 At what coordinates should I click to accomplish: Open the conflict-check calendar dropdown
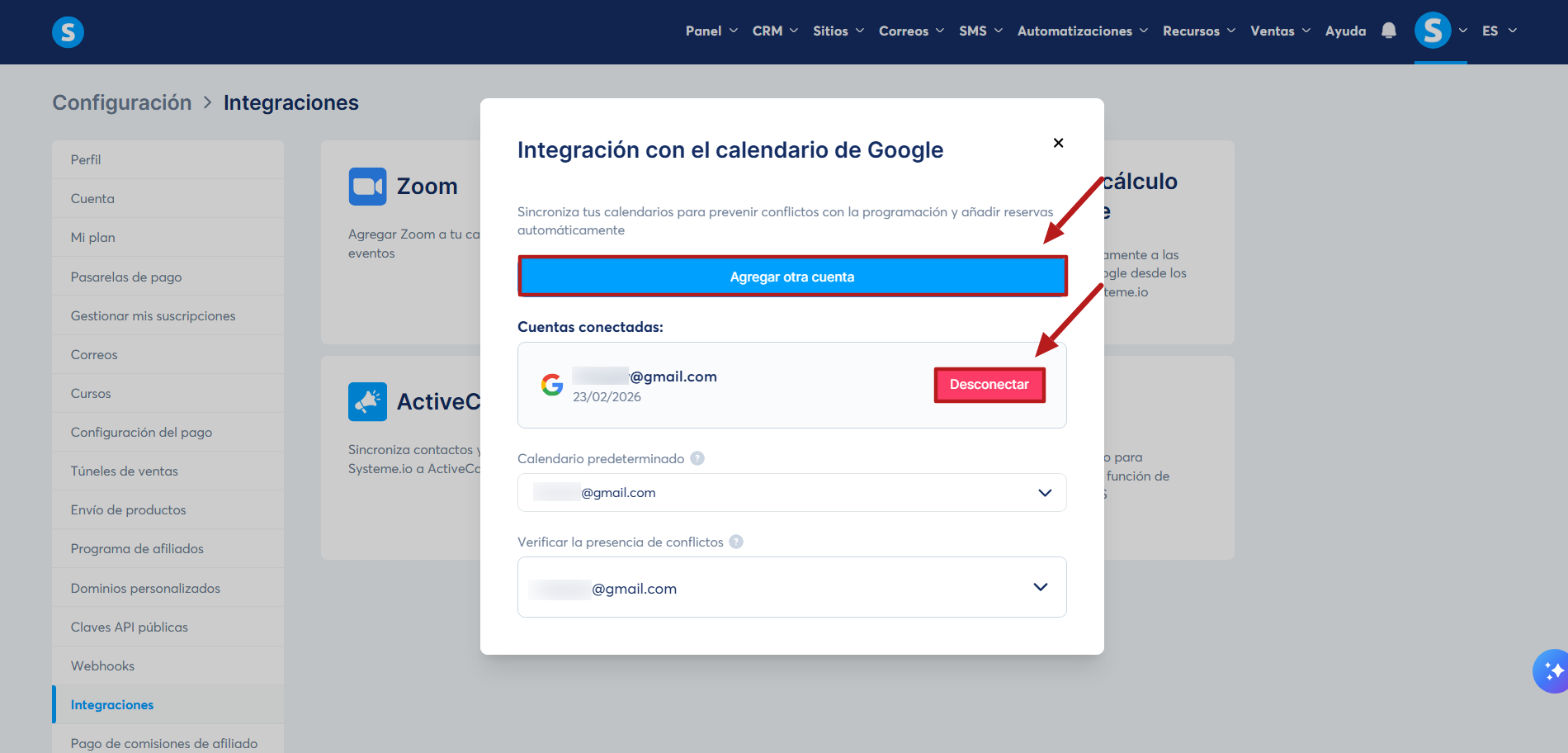click(792, 587)
